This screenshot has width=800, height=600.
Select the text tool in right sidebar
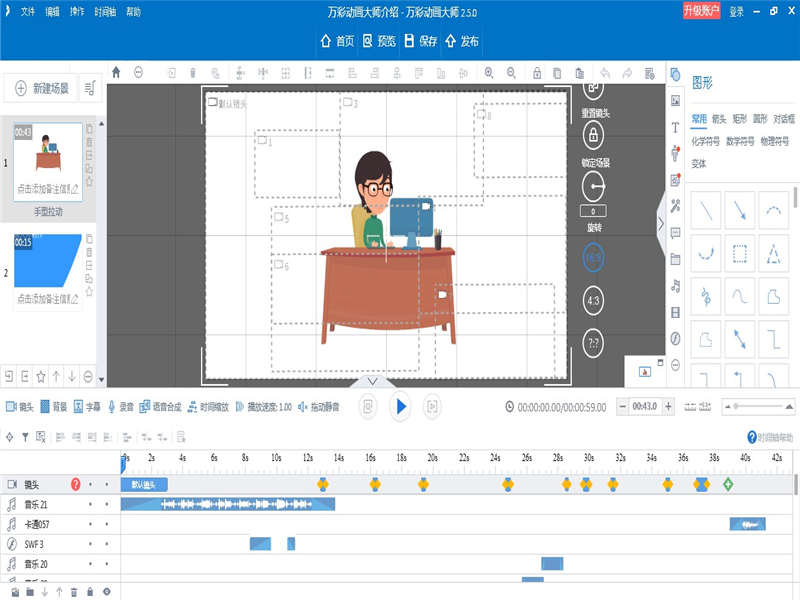point(676,128)
